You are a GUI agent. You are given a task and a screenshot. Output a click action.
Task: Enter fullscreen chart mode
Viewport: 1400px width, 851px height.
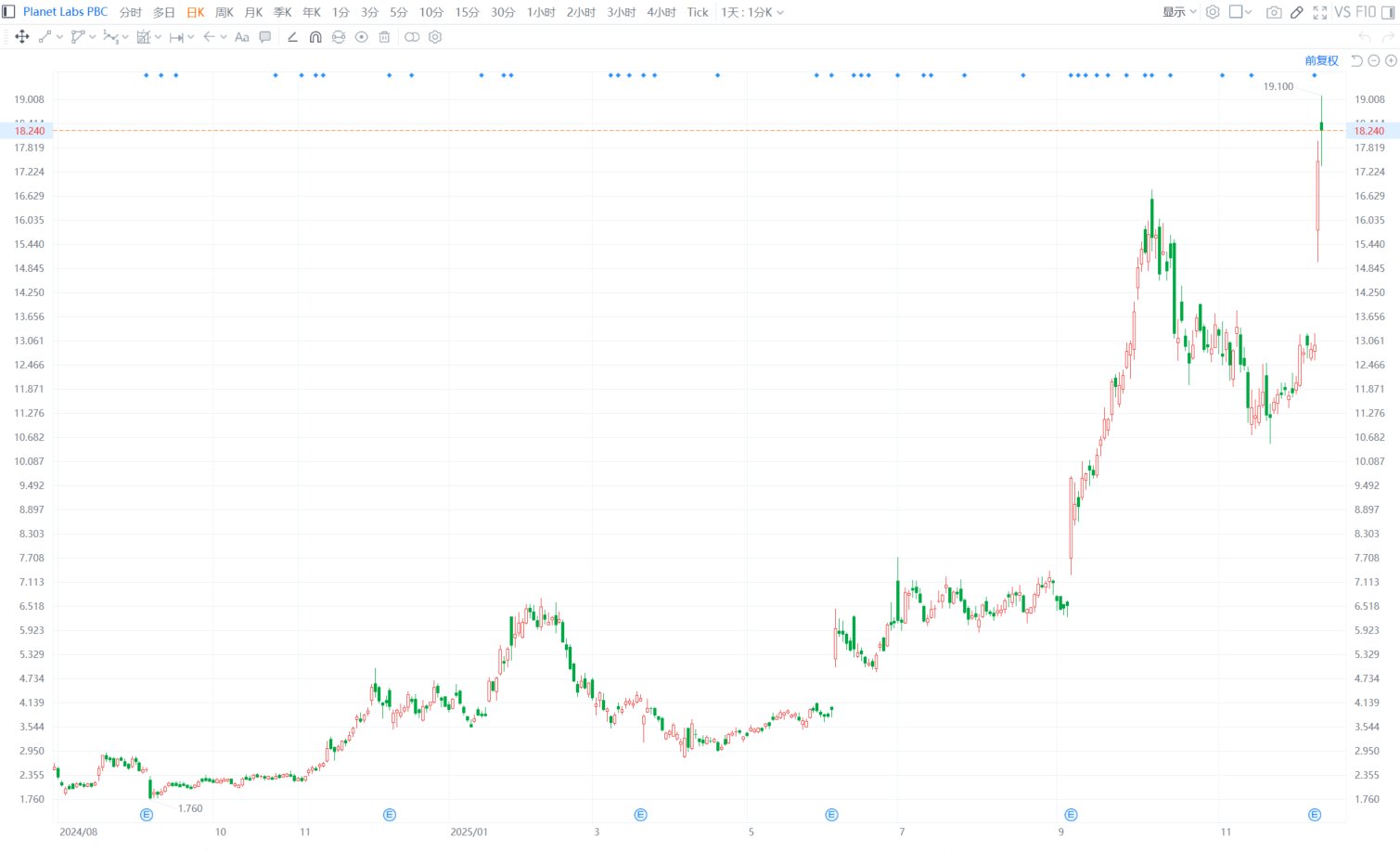1320,12
